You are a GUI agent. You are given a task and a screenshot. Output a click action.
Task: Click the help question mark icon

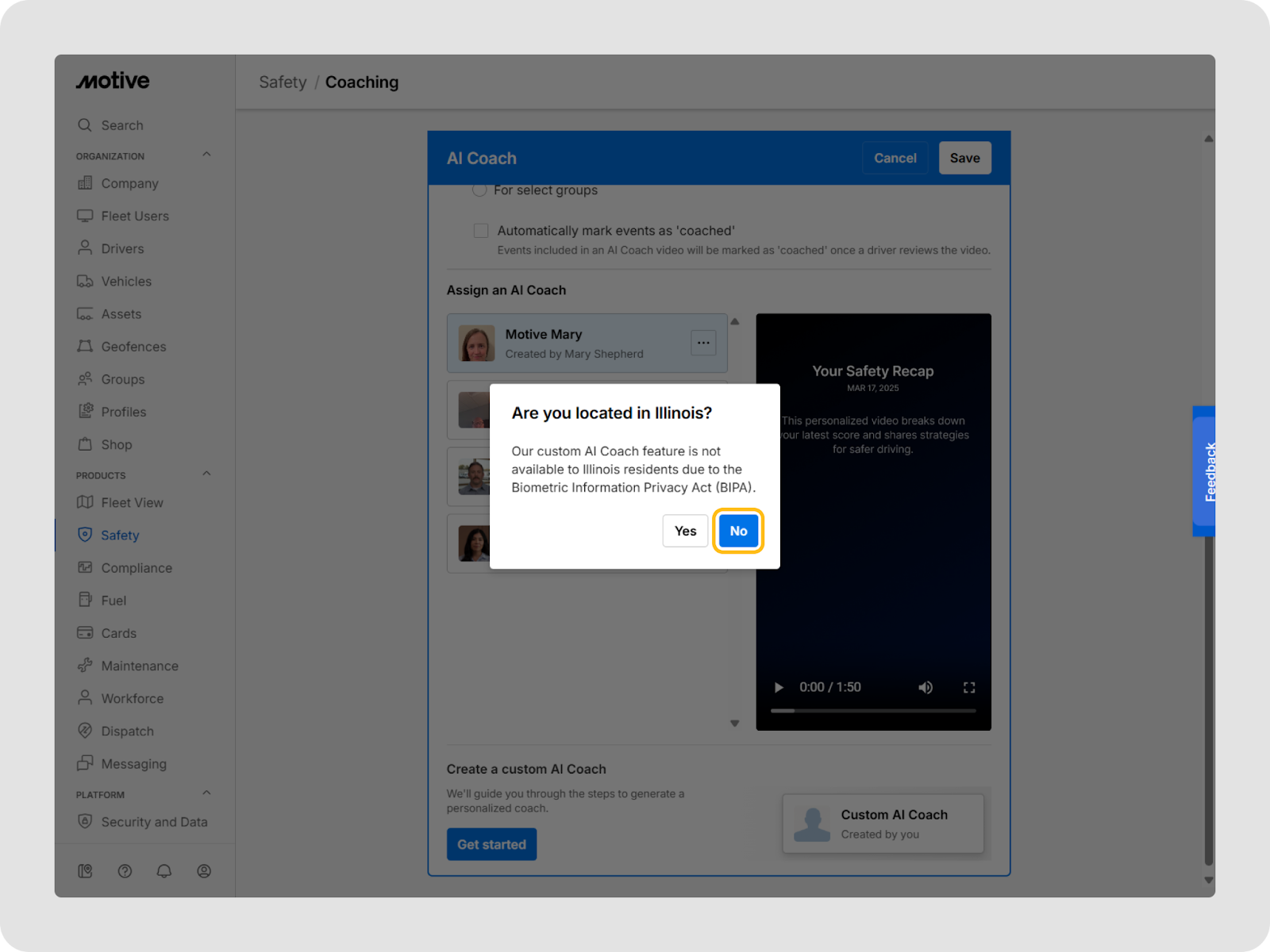[125, 871]
